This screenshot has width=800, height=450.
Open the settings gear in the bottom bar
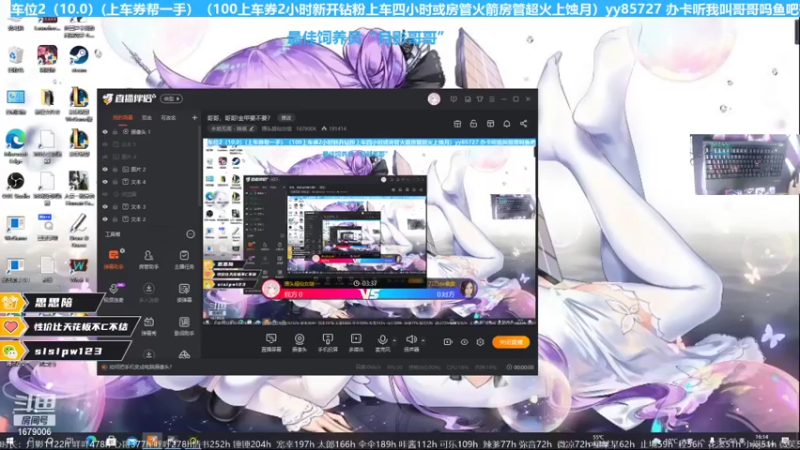point(480,342)
